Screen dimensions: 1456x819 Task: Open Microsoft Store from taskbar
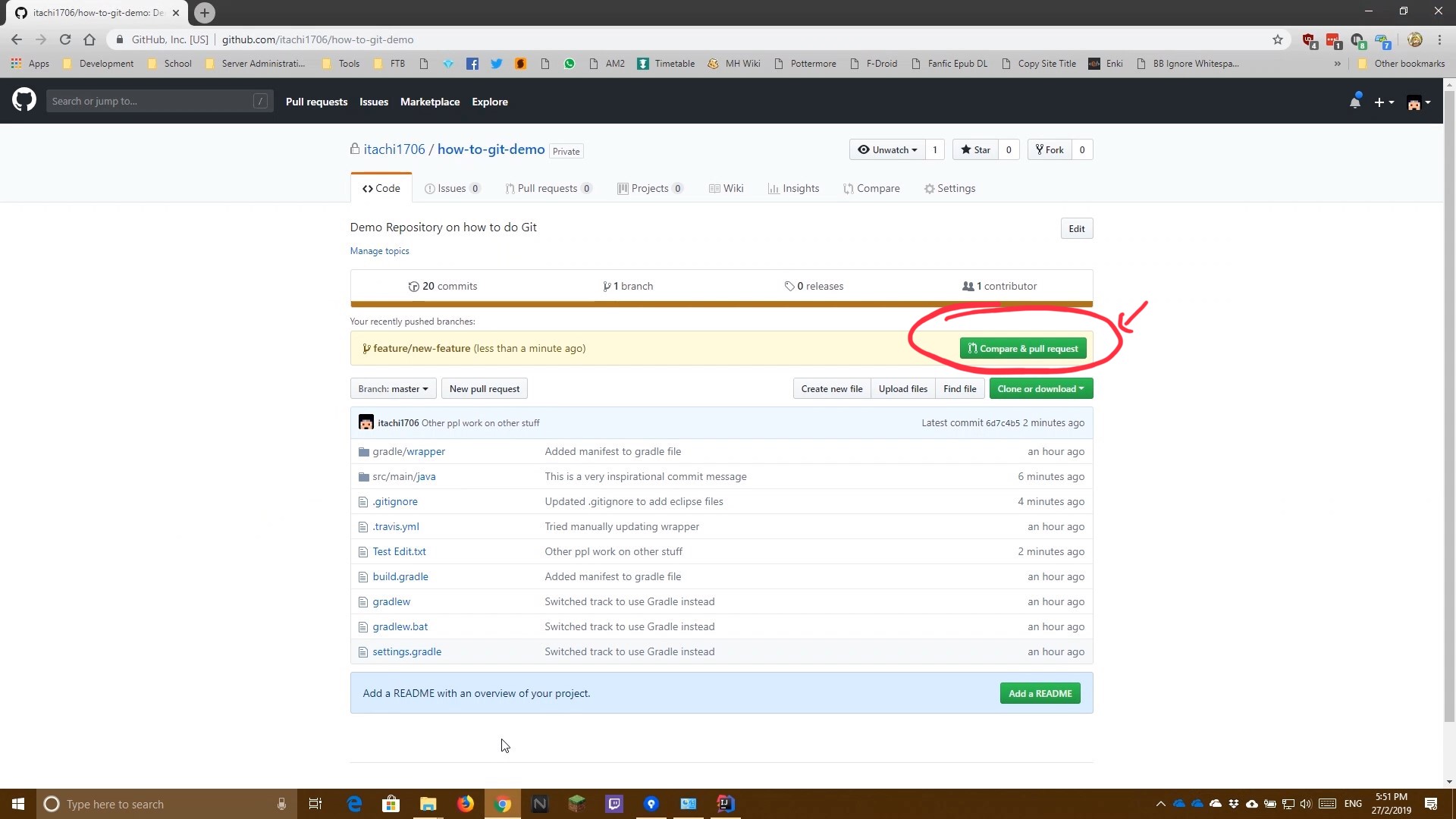click(391, 804)
